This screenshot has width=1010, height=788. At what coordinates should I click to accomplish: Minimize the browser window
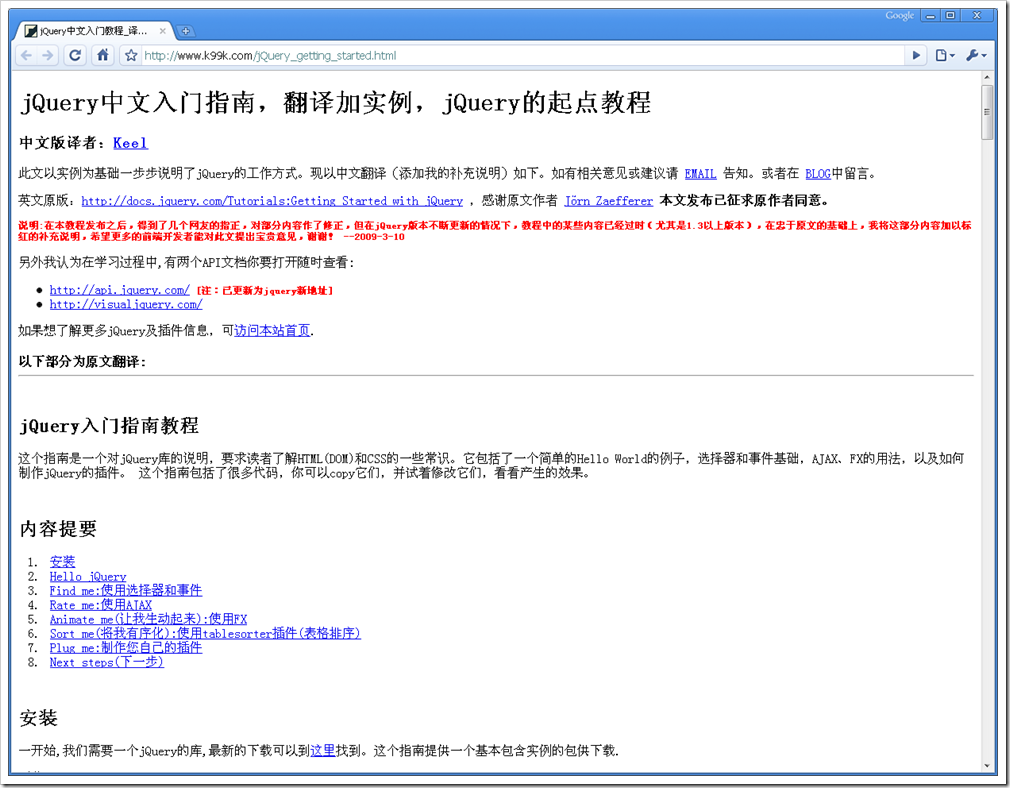coord(930,15)
